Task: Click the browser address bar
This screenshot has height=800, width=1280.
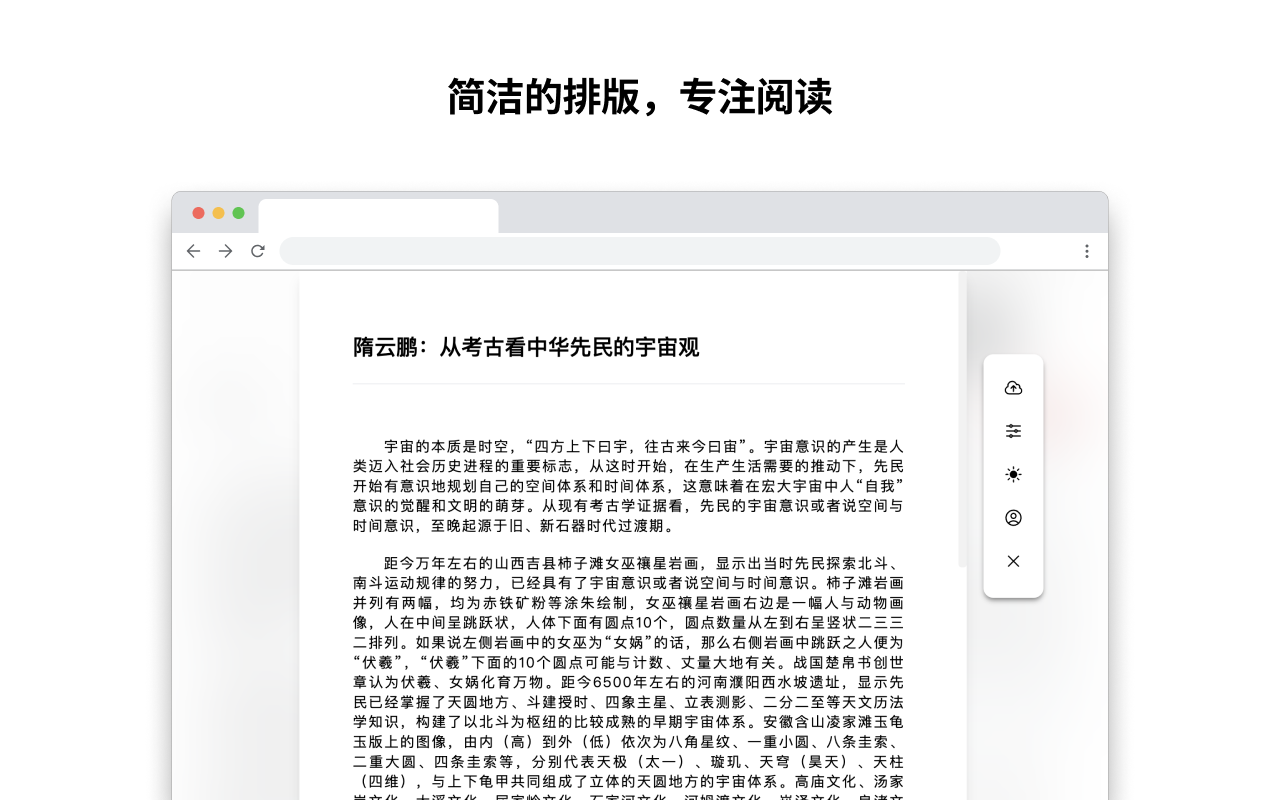Action: click(x=640, y=251)
